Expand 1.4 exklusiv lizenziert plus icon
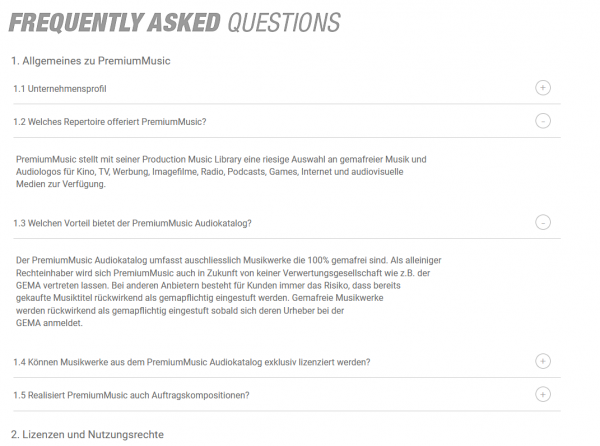 [x=543, y=361]
